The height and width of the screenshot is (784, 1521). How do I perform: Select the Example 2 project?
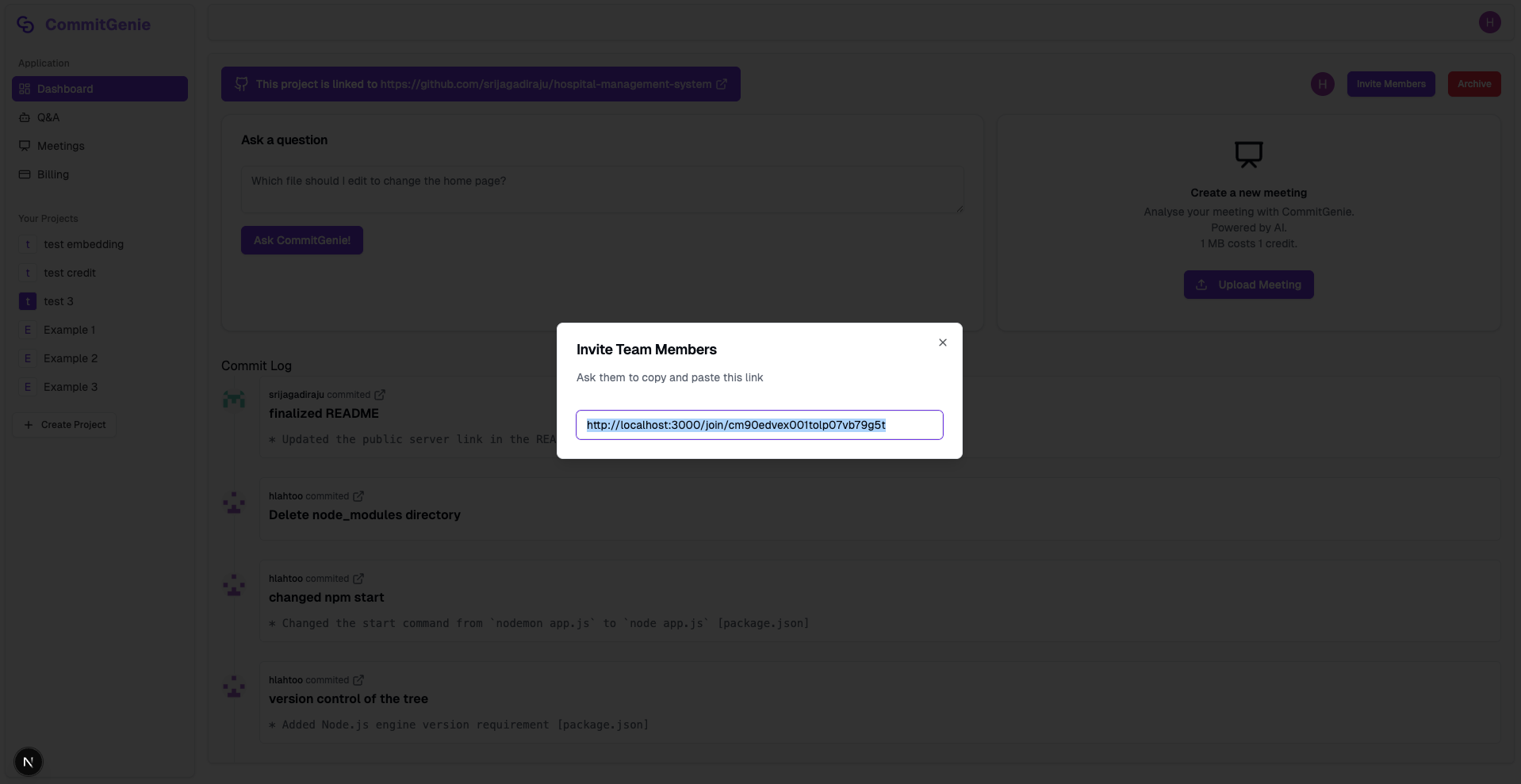coord(100,358)
